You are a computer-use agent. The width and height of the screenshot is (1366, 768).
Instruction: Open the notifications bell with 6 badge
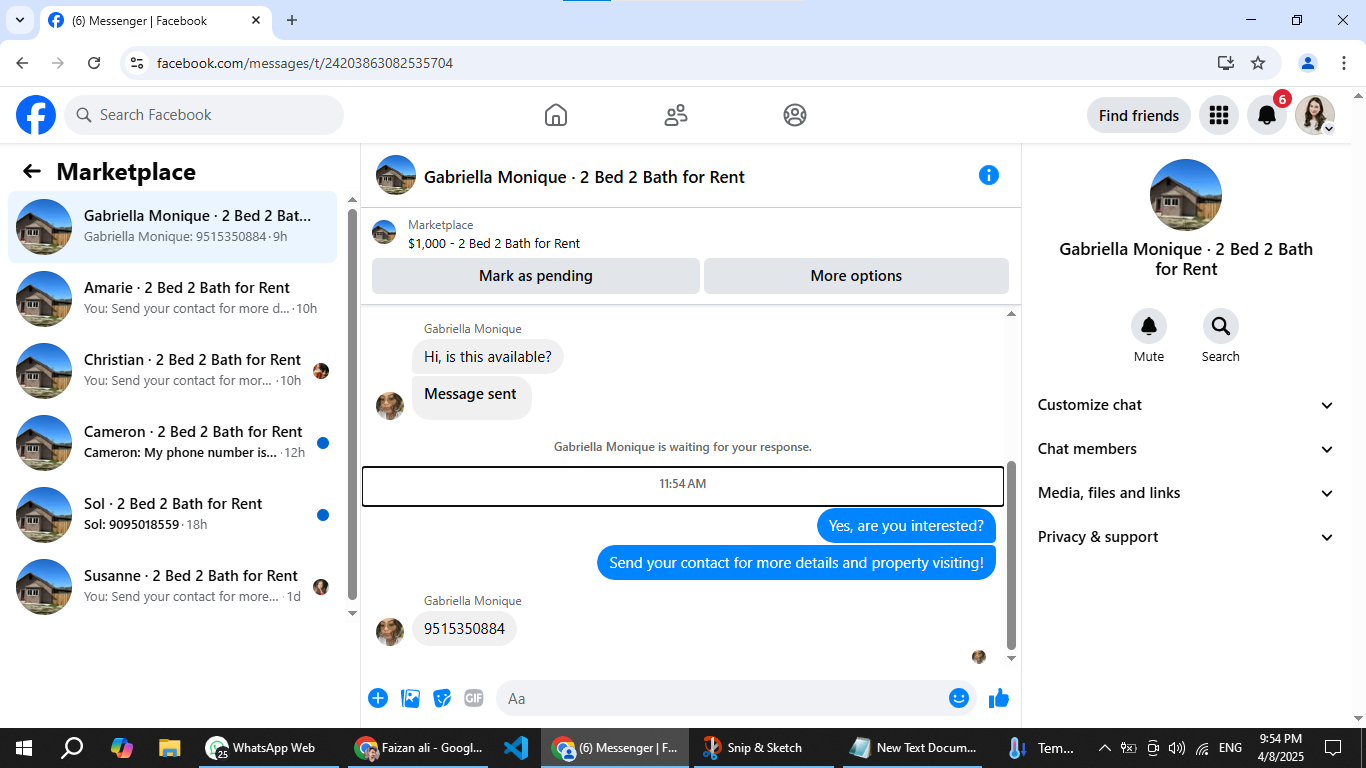1267,115
